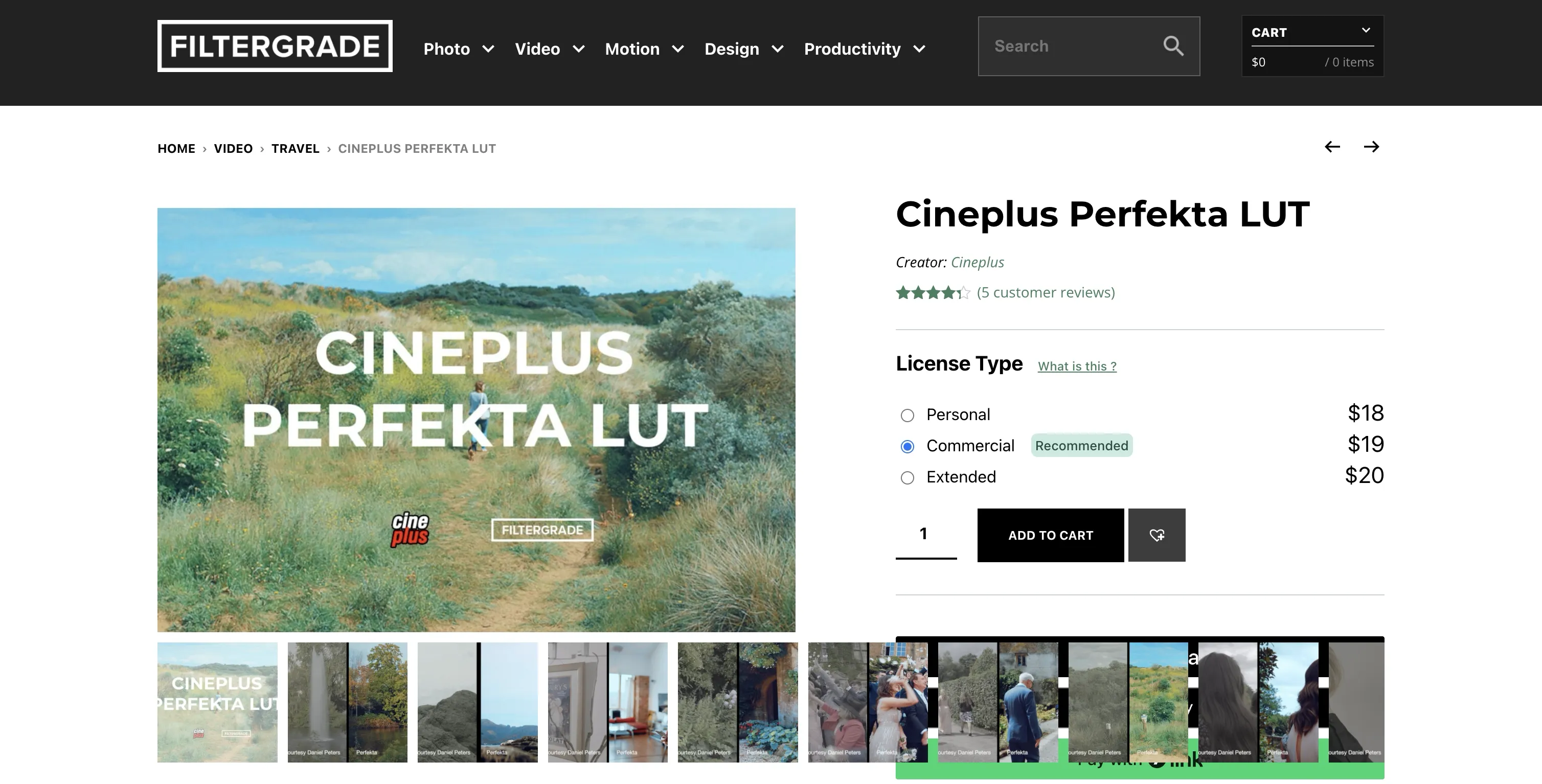Click the Travel breadcrumb link
The width and height of the screenshot is (1542, 784).
pos(295,148)
